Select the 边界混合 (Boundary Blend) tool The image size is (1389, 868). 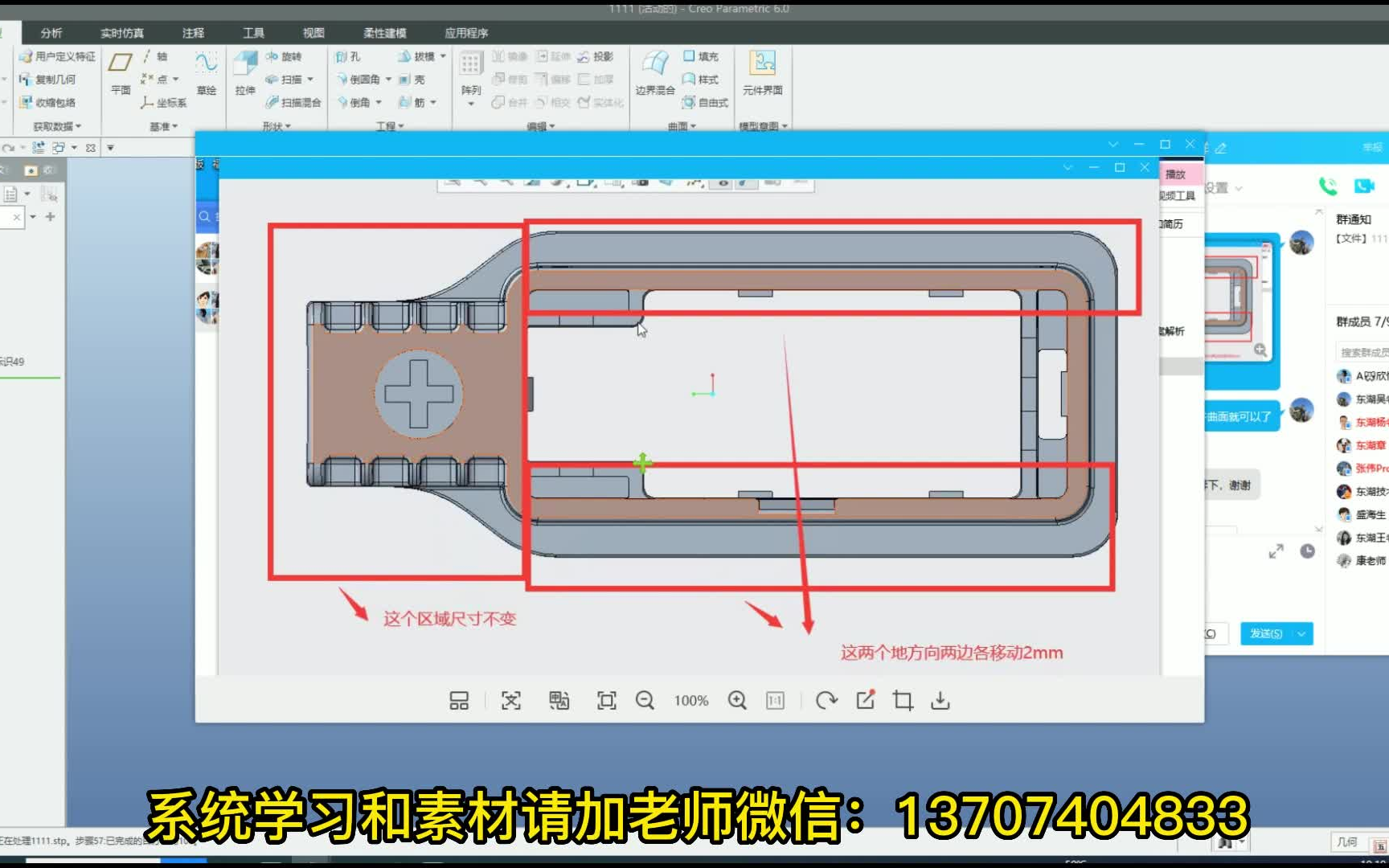point(655,72)
